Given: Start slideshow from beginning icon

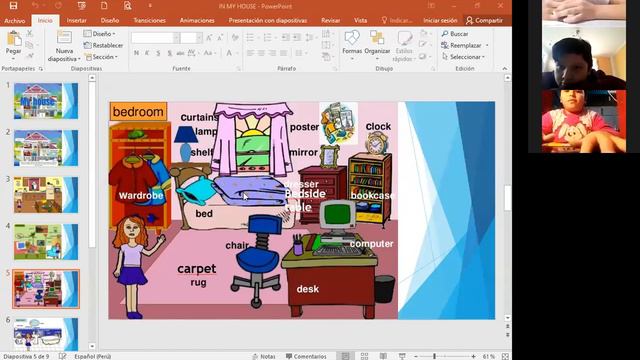Looking at the screenshot, I should pyautogui.click(x=81, y=6).
